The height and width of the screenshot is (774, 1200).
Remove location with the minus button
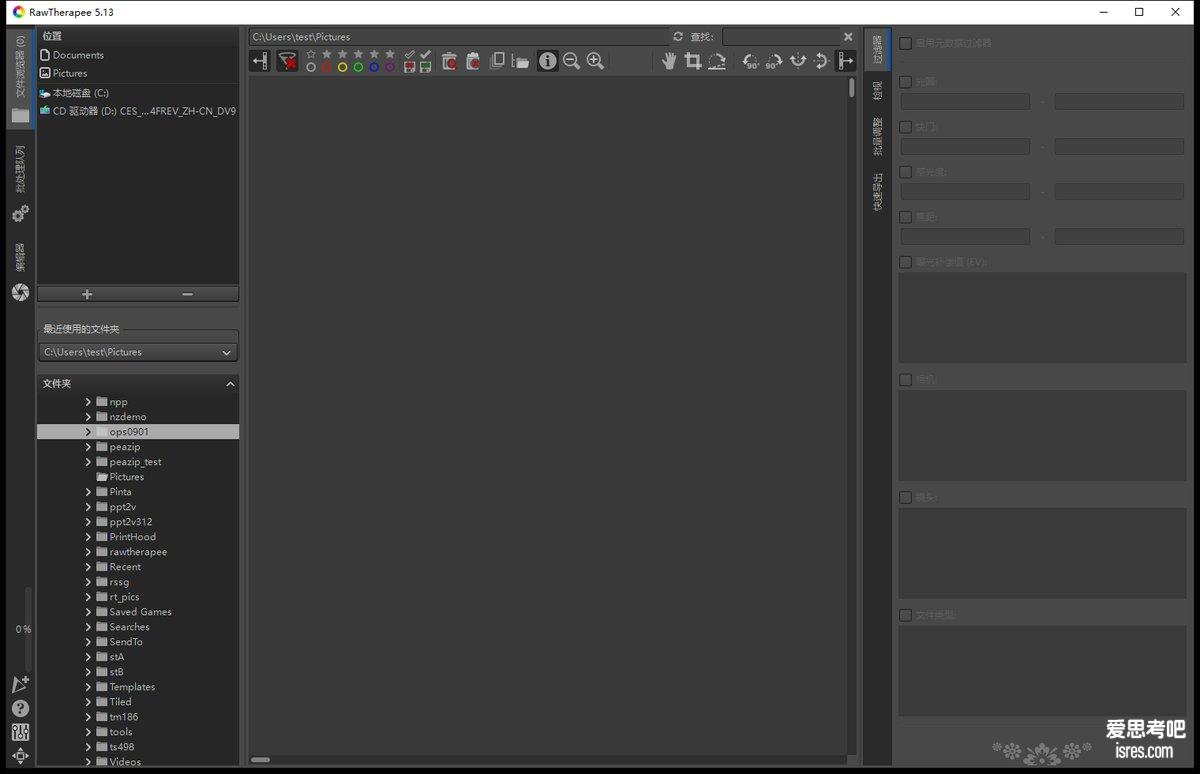coord(188,294)
